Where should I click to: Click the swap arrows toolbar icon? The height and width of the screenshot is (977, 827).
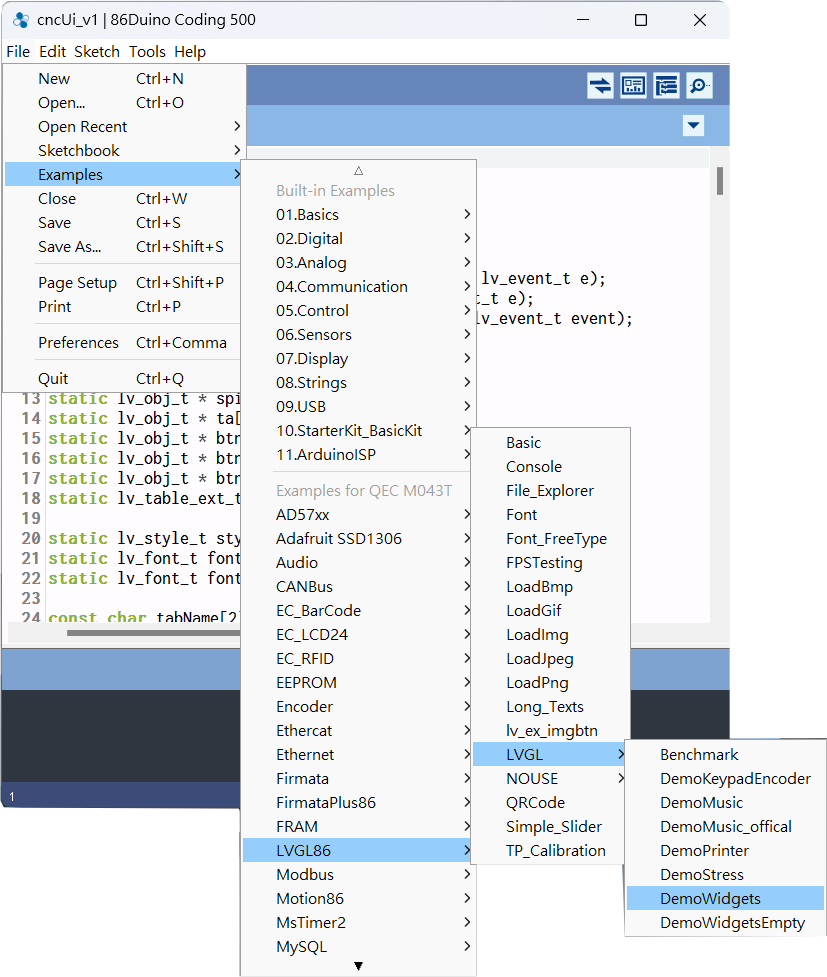(600, 85)
